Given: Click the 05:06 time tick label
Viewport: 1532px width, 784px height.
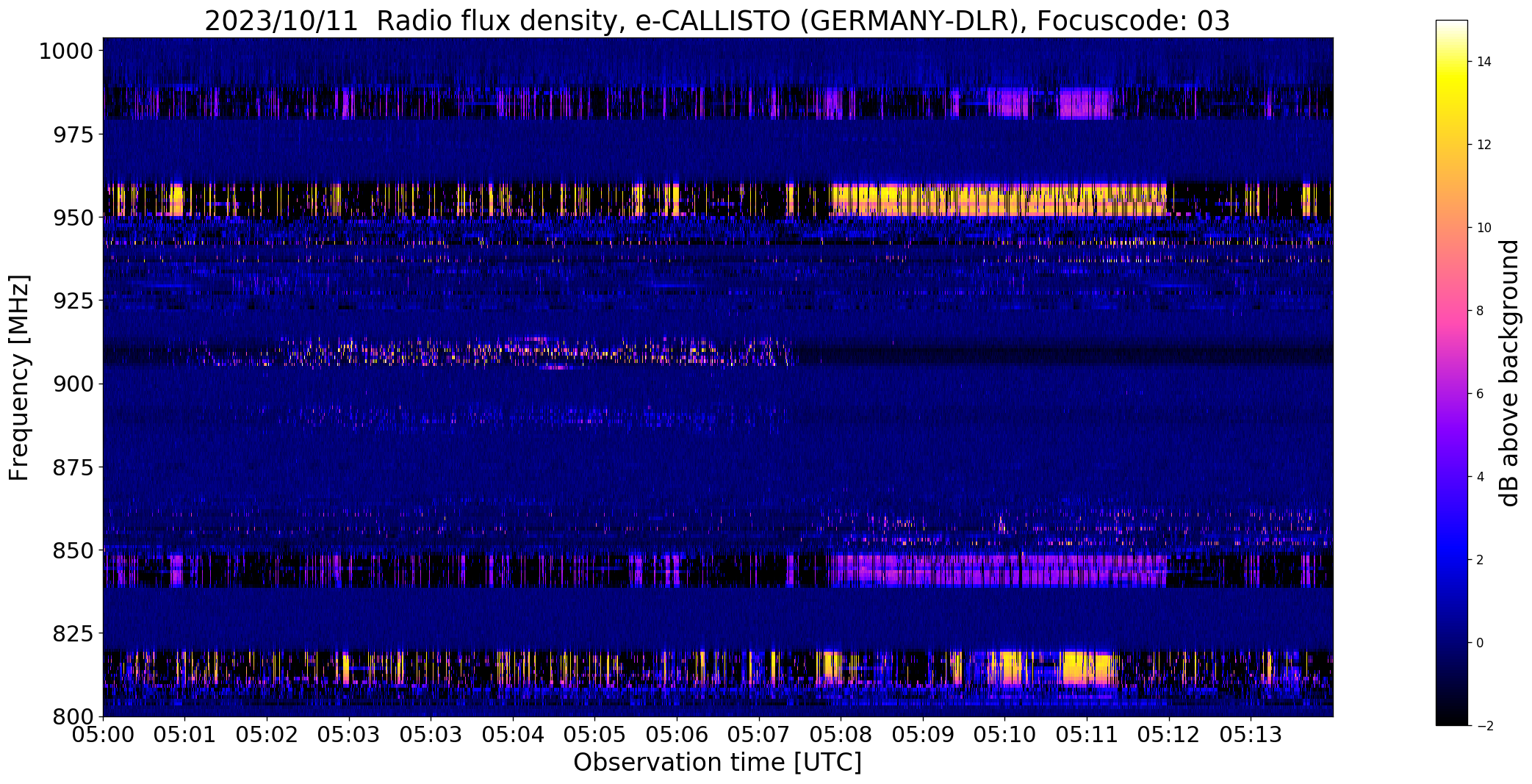Looking at the screenshot, I should [x=677, y=735].
